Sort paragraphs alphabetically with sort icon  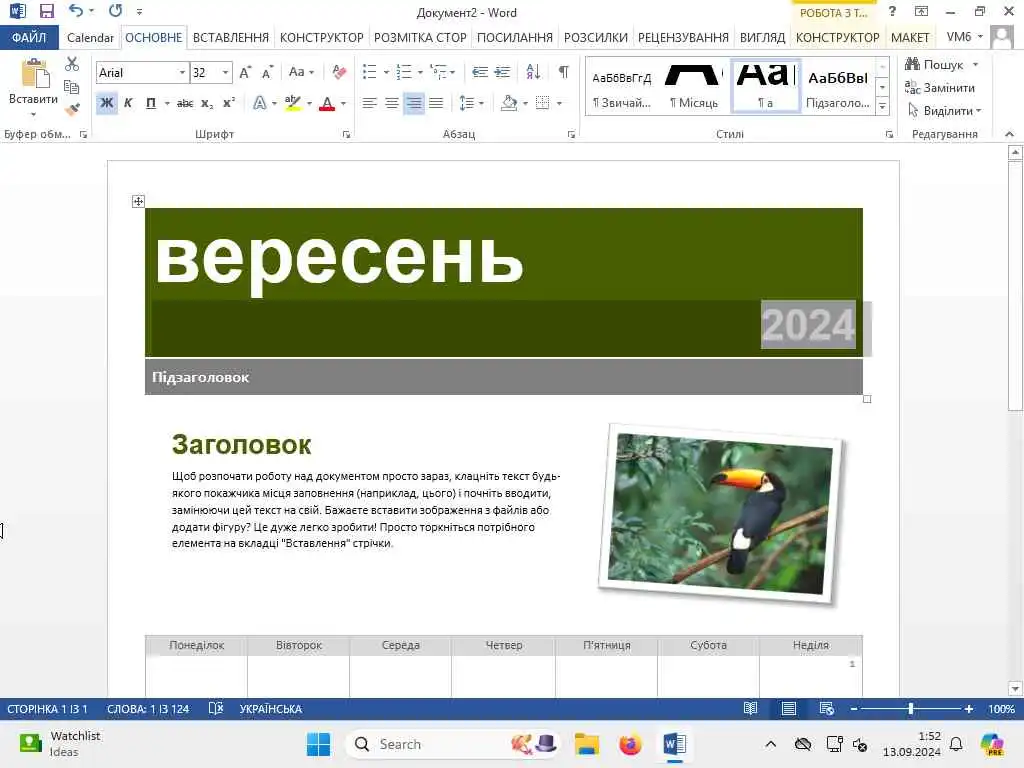533,72
